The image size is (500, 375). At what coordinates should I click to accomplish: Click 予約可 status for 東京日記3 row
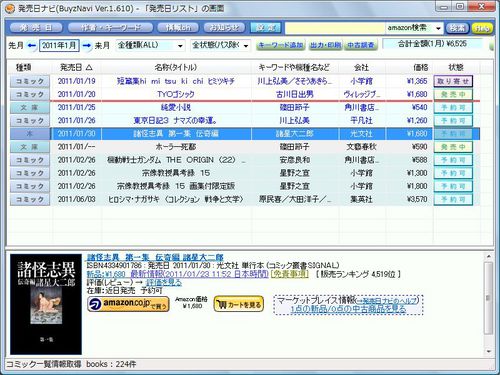453,121
